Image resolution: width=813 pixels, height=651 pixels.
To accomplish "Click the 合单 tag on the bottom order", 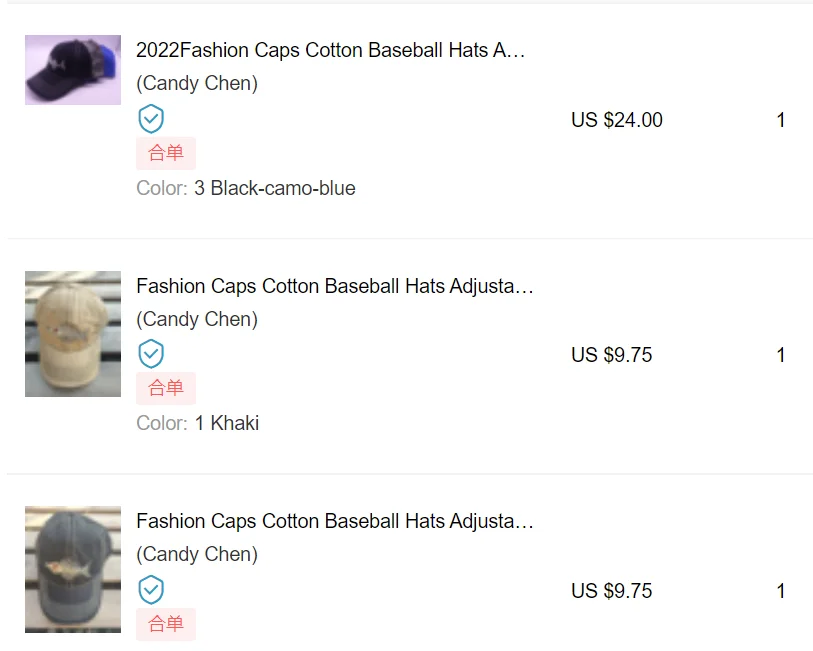I will pos(165,624).
